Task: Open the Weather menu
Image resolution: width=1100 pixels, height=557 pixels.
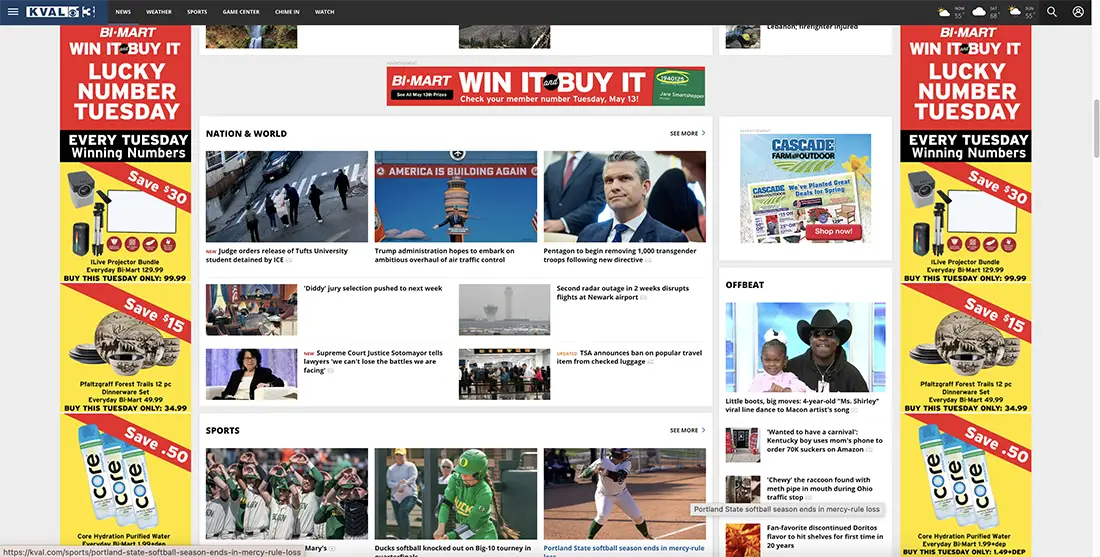Action: pos(159,12)
